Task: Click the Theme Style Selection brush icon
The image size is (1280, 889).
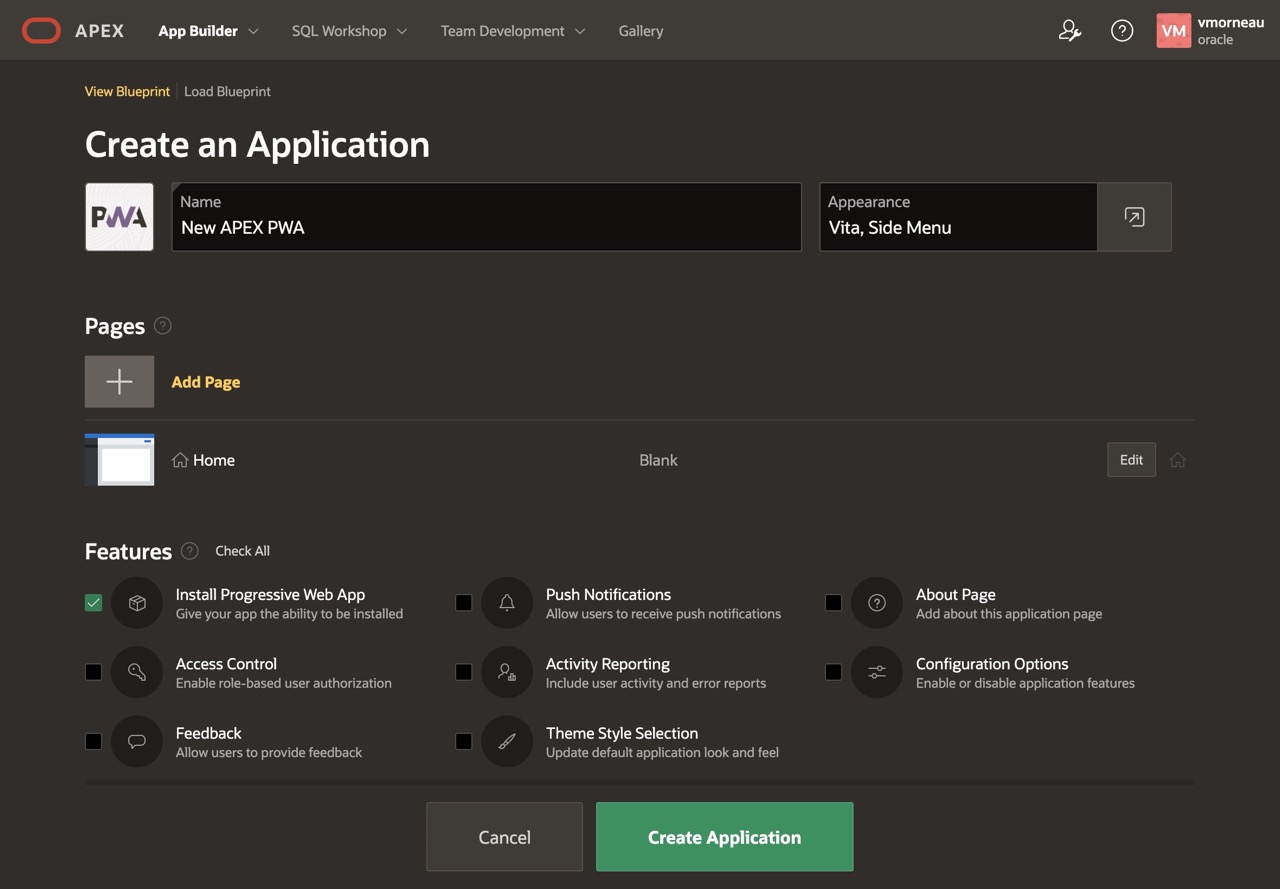Action: tap(507, 741)
